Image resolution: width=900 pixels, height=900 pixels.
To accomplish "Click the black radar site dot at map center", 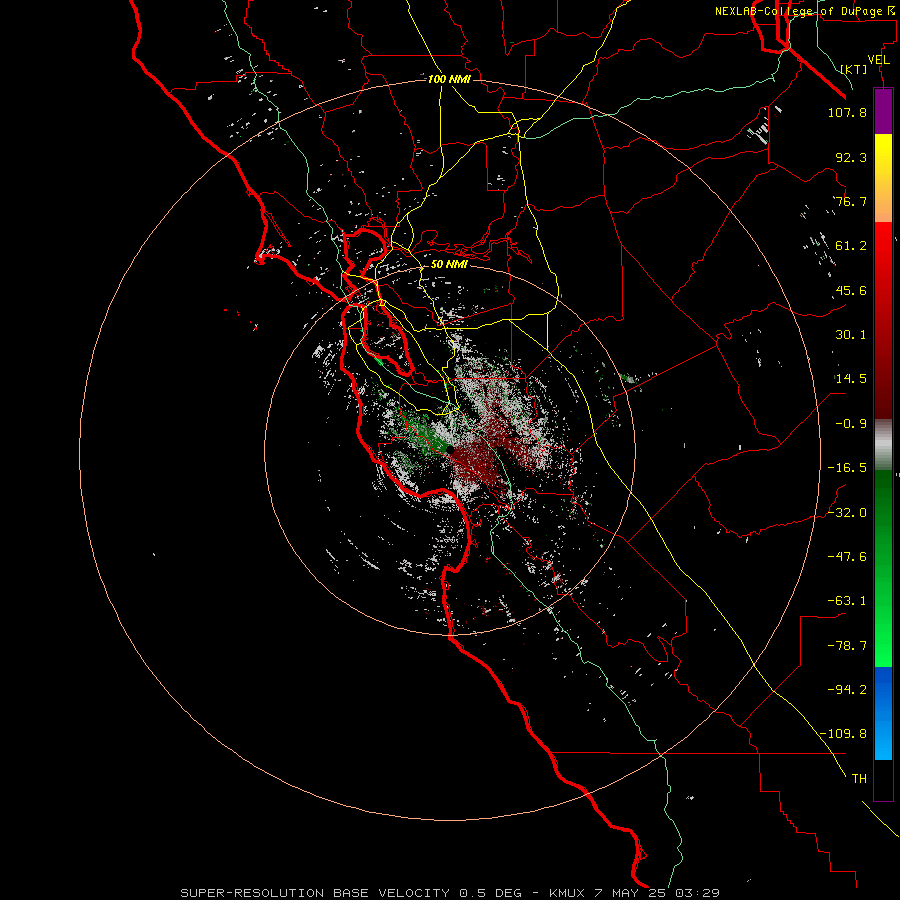I will (450, 451).
